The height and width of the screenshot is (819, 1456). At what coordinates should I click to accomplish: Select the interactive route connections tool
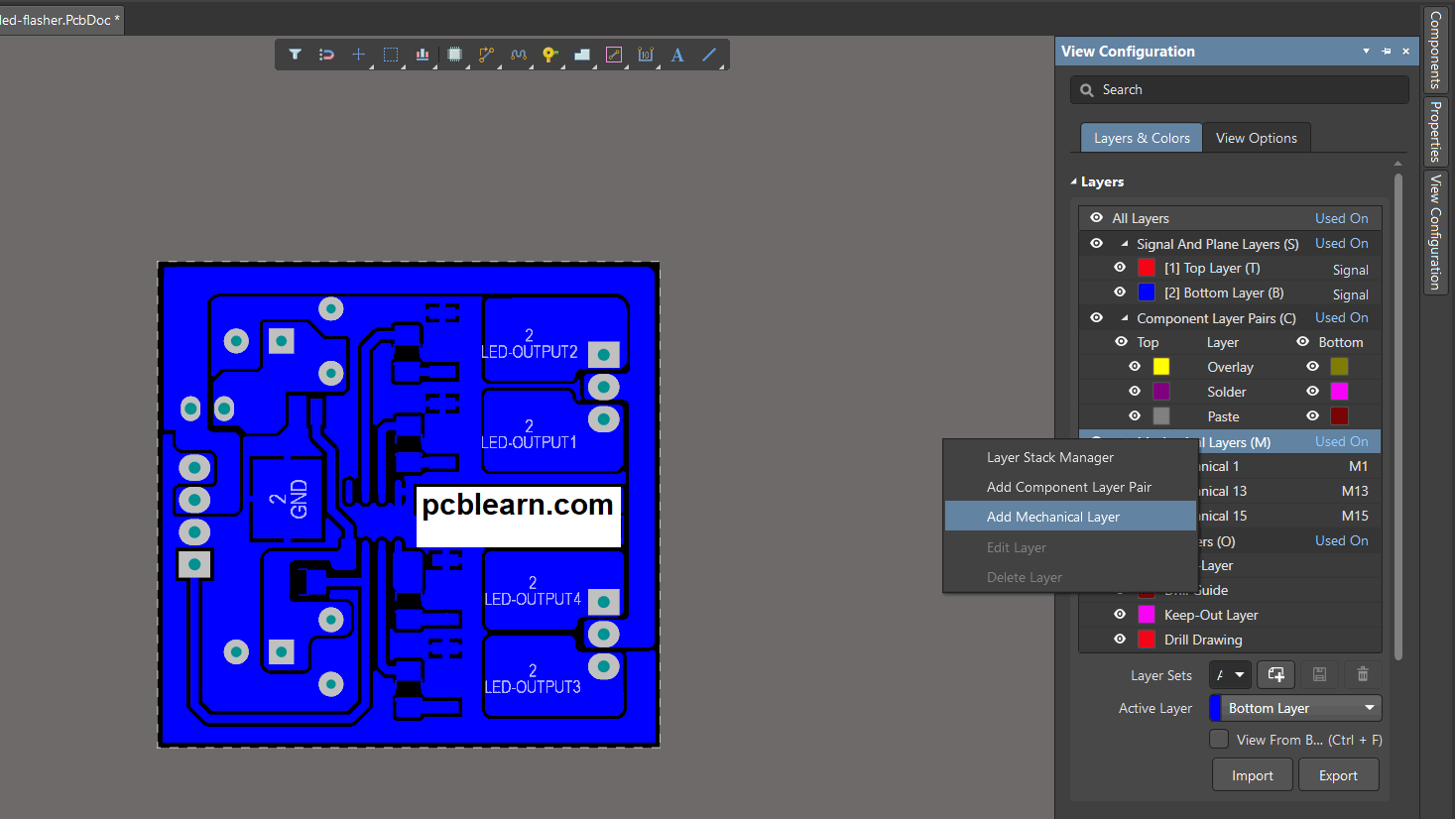pyautogui.click(x=486, y=55)
